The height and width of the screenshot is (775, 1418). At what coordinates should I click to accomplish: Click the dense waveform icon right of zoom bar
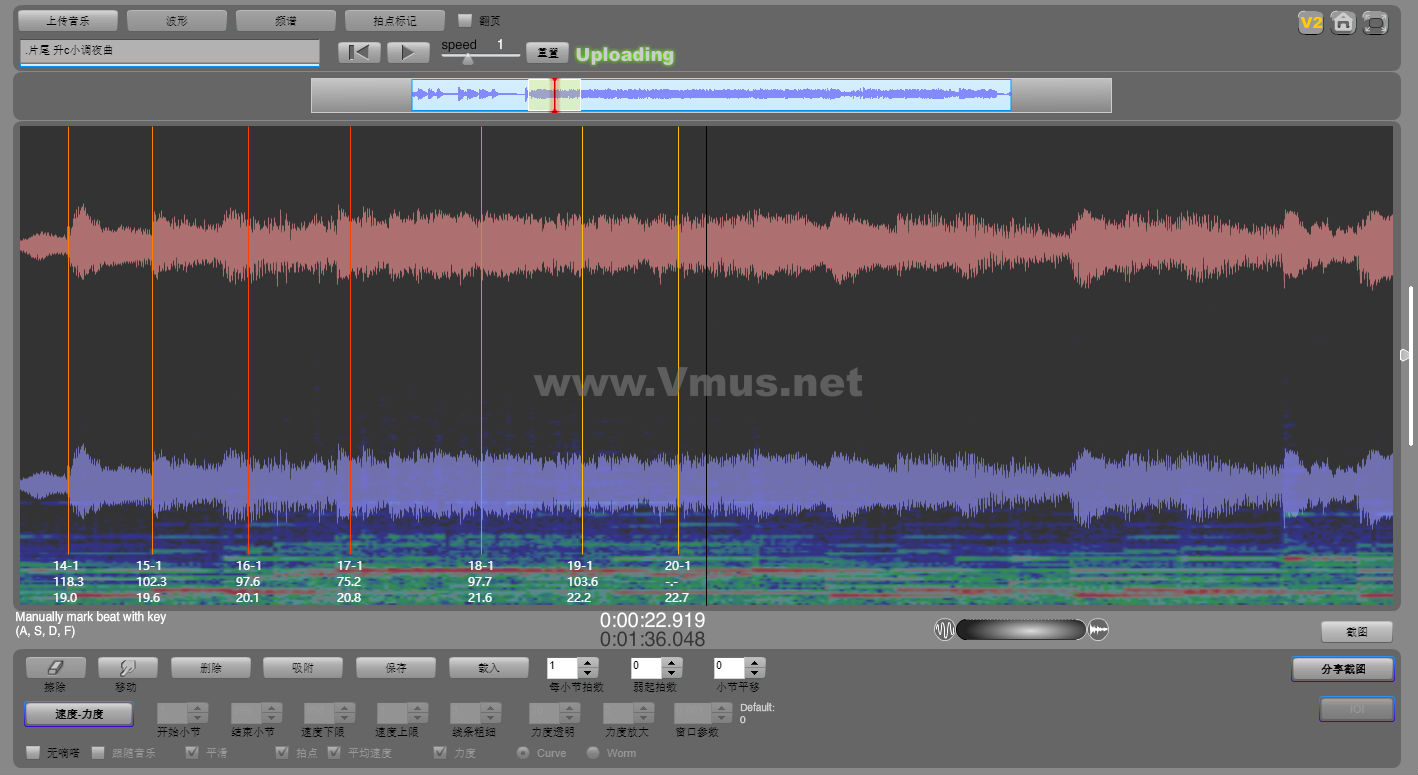click(x=1098, y=629)
